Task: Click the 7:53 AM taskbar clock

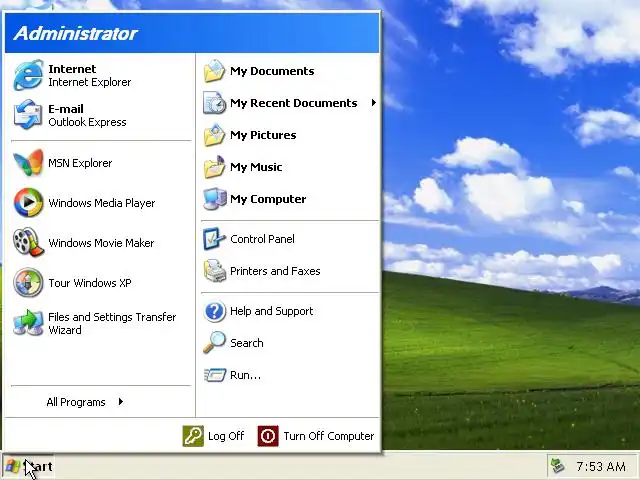Action: [601, 466]
